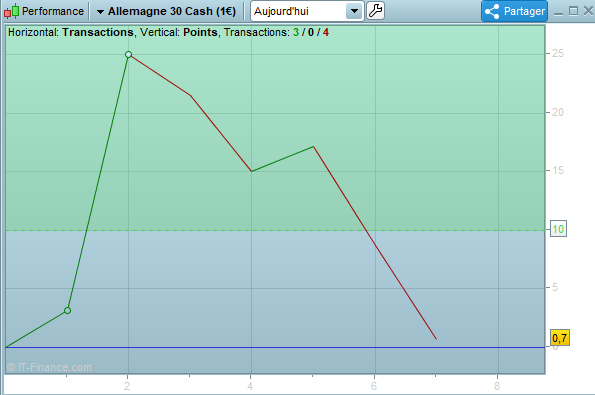Open the wrench settings icon
Screen dimensions: 595x395
pos(375,11)
